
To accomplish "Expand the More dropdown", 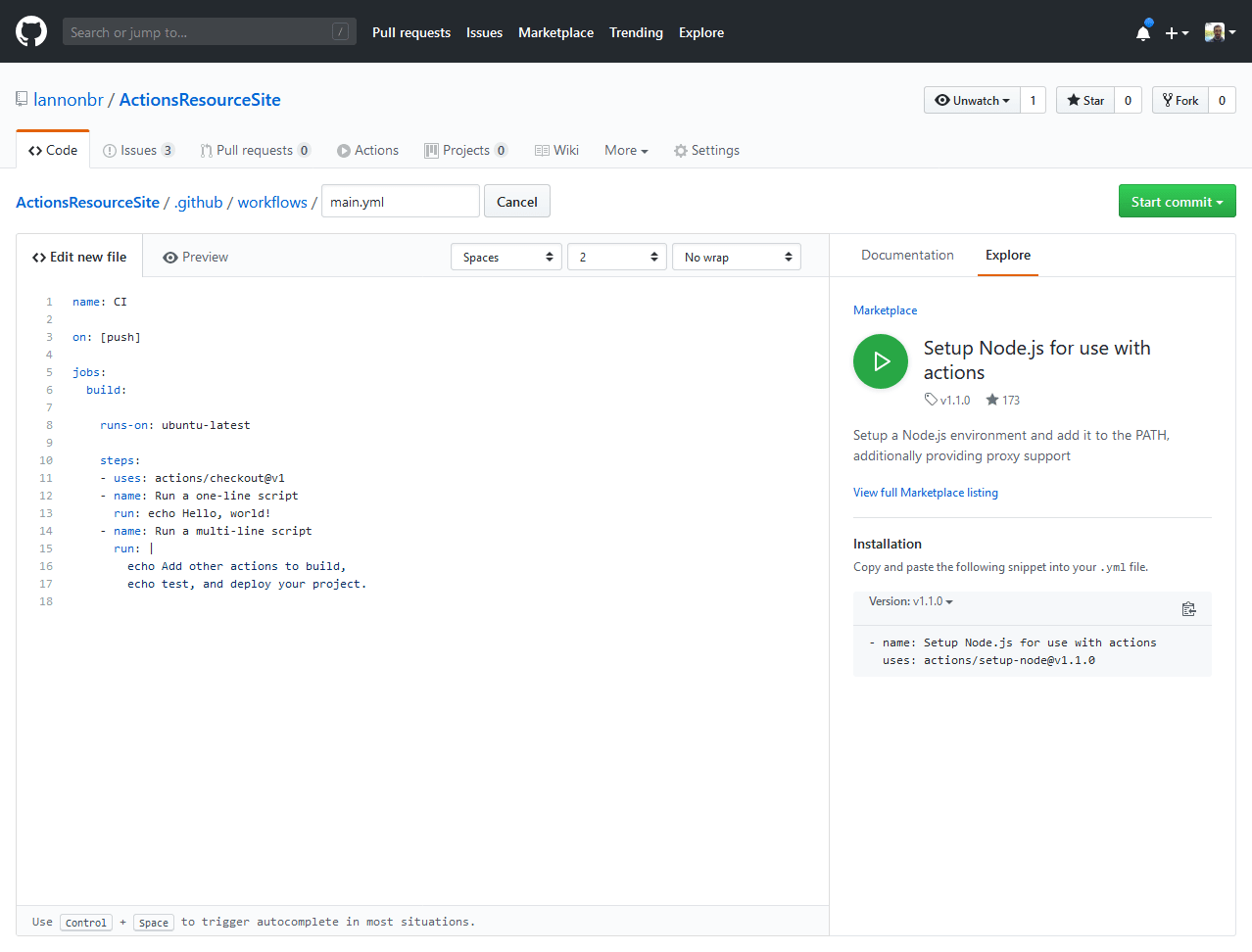I will pos(626,150).
